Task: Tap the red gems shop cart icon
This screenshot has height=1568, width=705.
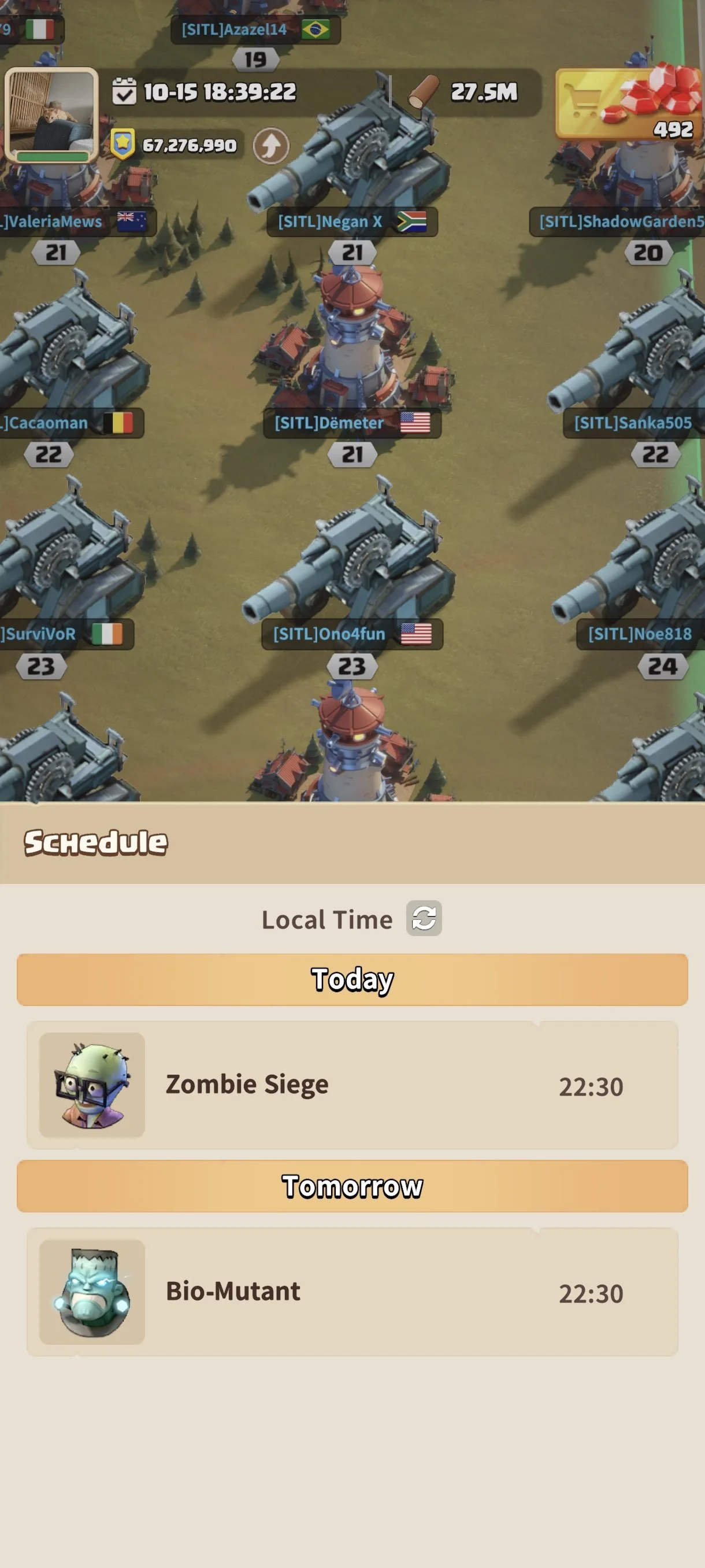Action: coord(628,103)
